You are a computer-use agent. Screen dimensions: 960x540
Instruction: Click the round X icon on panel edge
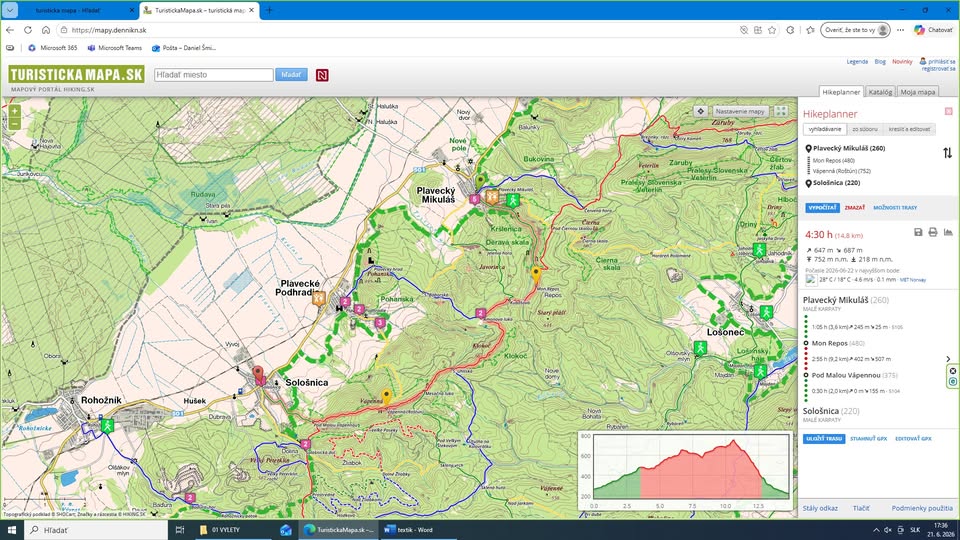953,371
